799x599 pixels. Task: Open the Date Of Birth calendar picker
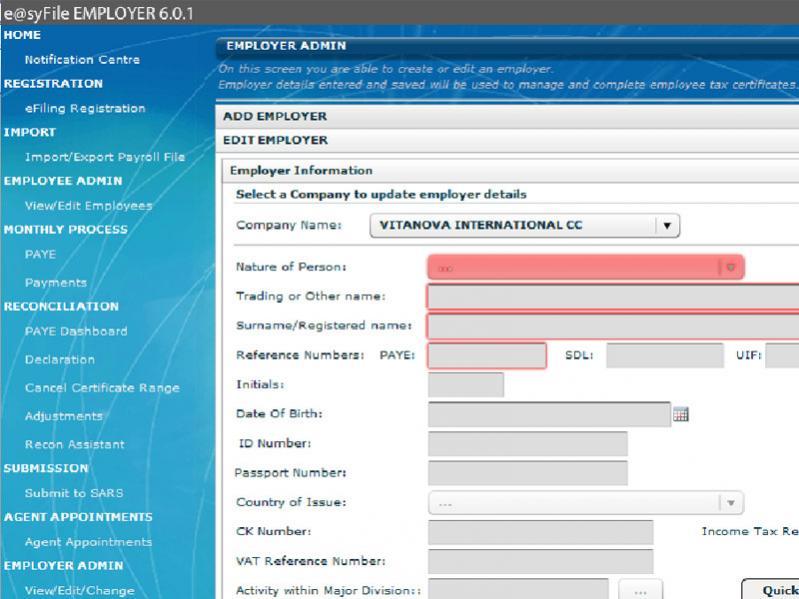pos(681,415)
